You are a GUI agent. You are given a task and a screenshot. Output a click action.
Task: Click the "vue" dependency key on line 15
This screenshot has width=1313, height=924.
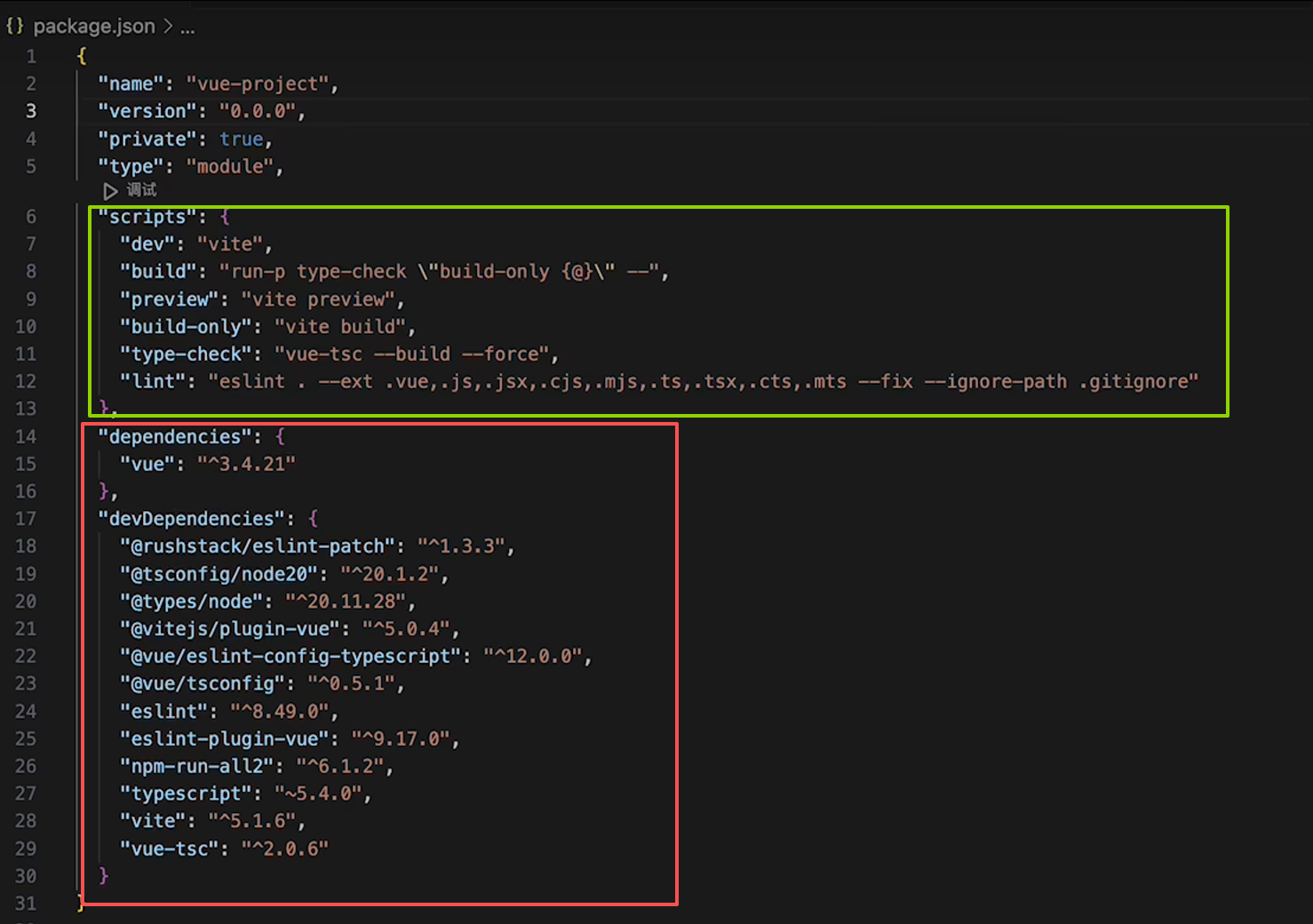(147, 464)
